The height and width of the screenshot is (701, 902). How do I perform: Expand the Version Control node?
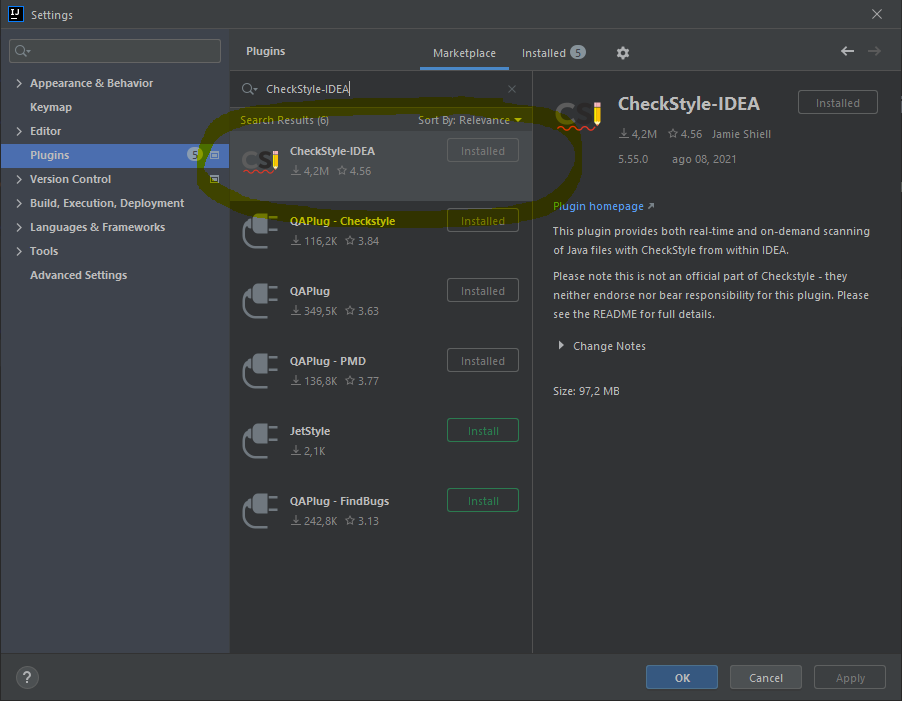click(19, 179)
